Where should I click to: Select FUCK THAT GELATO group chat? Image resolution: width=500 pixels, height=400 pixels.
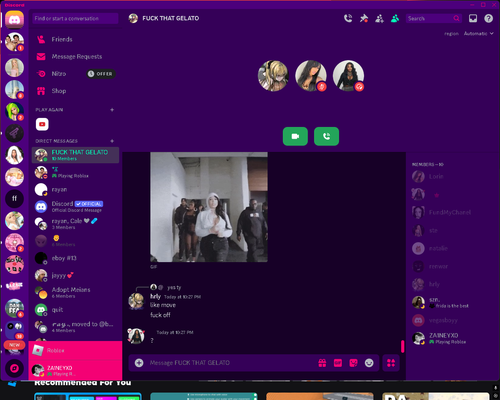coord(75,155)
